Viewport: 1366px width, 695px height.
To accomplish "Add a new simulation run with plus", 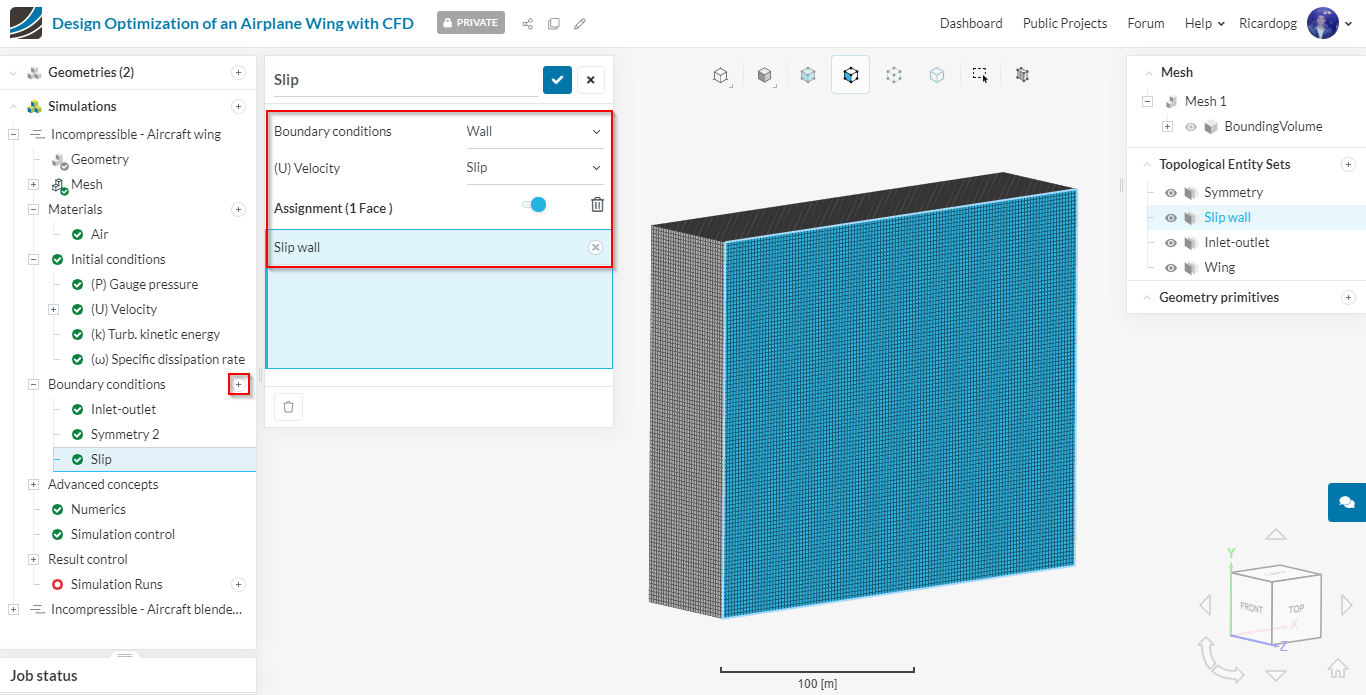I will pyautogui.click(x=238, y=584).
